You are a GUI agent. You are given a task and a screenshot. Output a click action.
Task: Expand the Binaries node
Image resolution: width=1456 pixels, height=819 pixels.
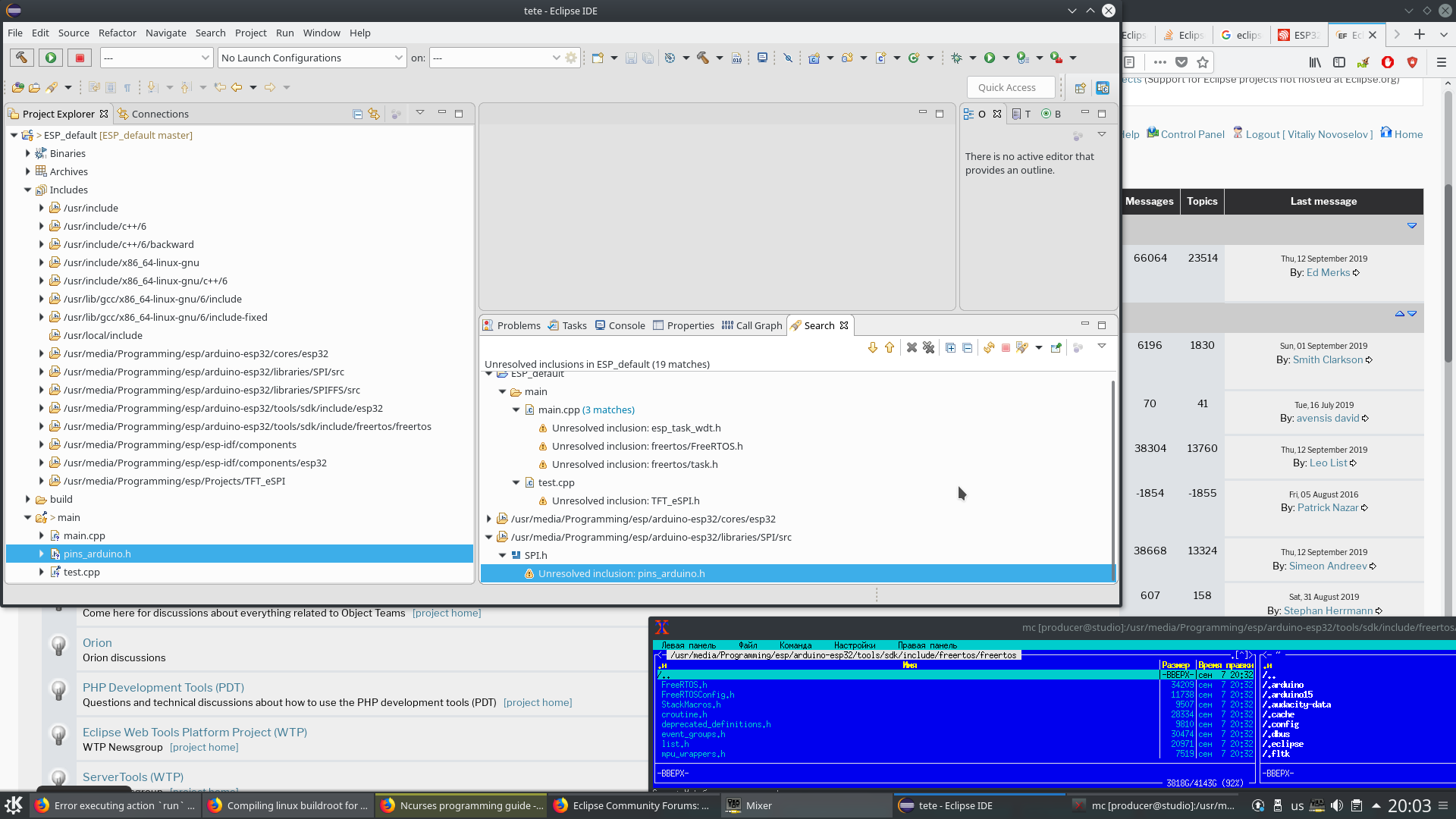point(28,153)
